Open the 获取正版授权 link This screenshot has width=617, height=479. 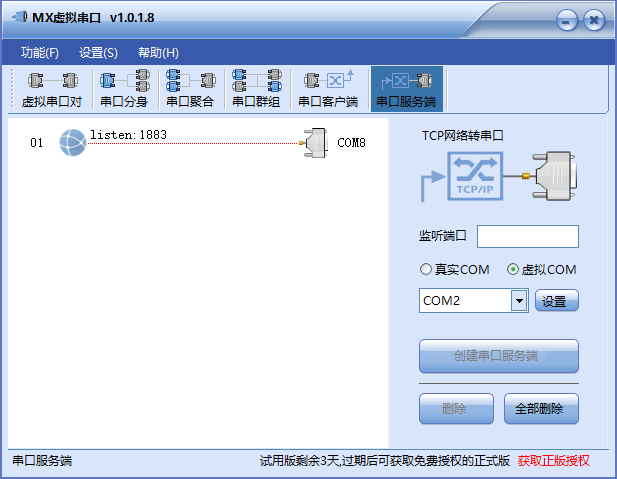click(x=553, y=461)
